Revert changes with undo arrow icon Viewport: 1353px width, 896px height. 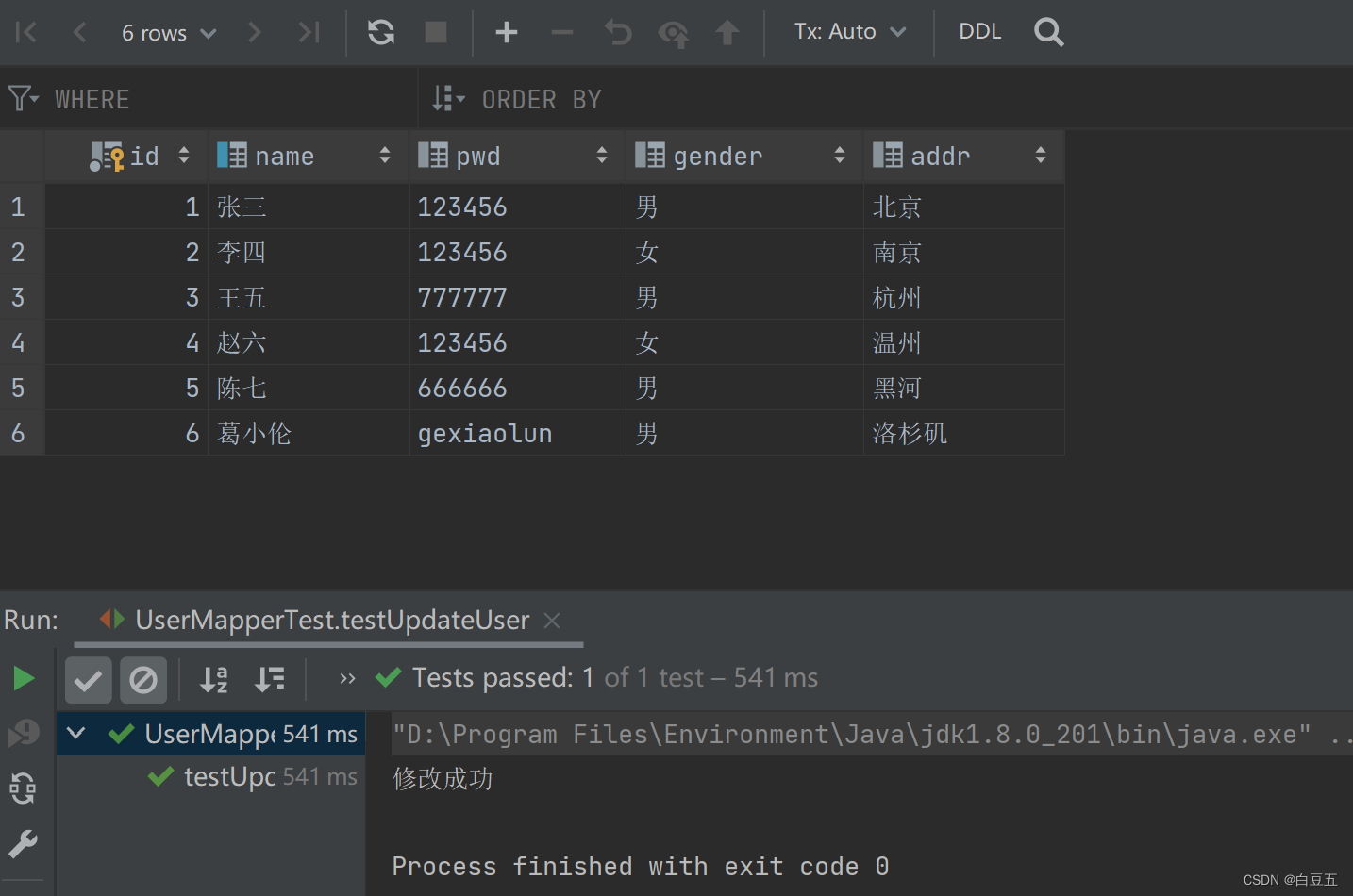618,32
